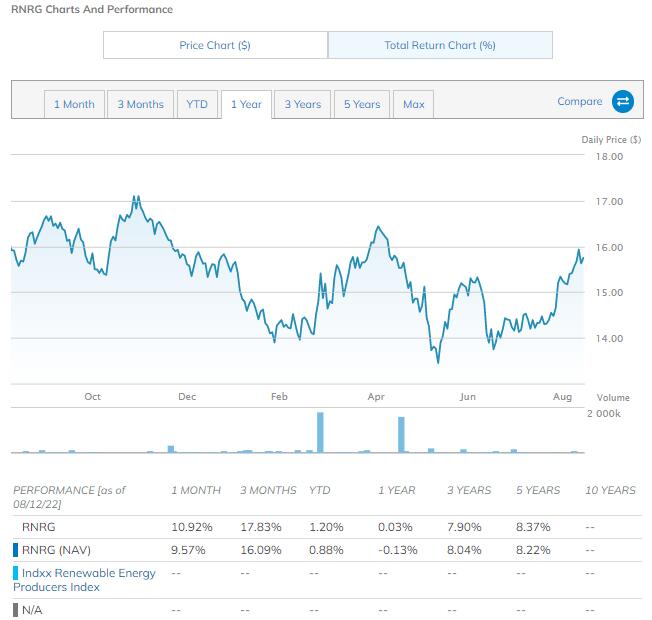Viewport: 652px width, 620px height.
Task: Select the 3 Months range tab
Action: [140, 104]
